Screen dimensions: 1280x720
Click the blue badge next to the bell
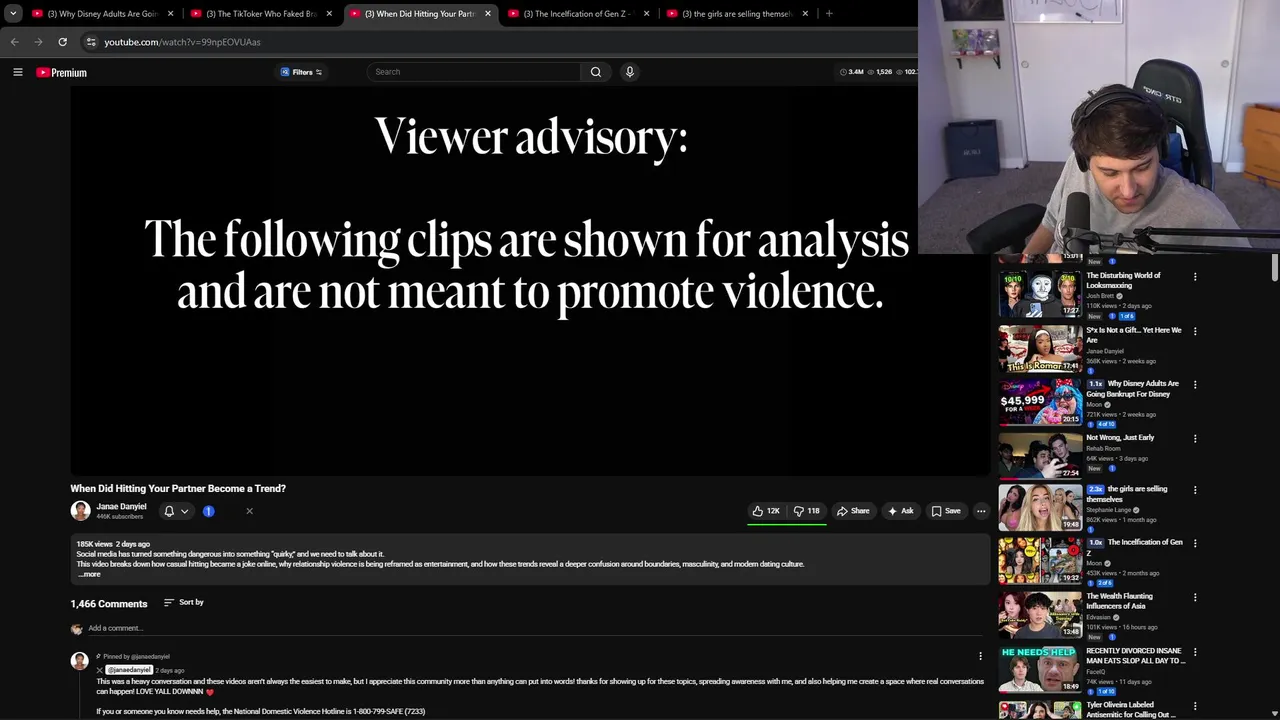(208, 511)
